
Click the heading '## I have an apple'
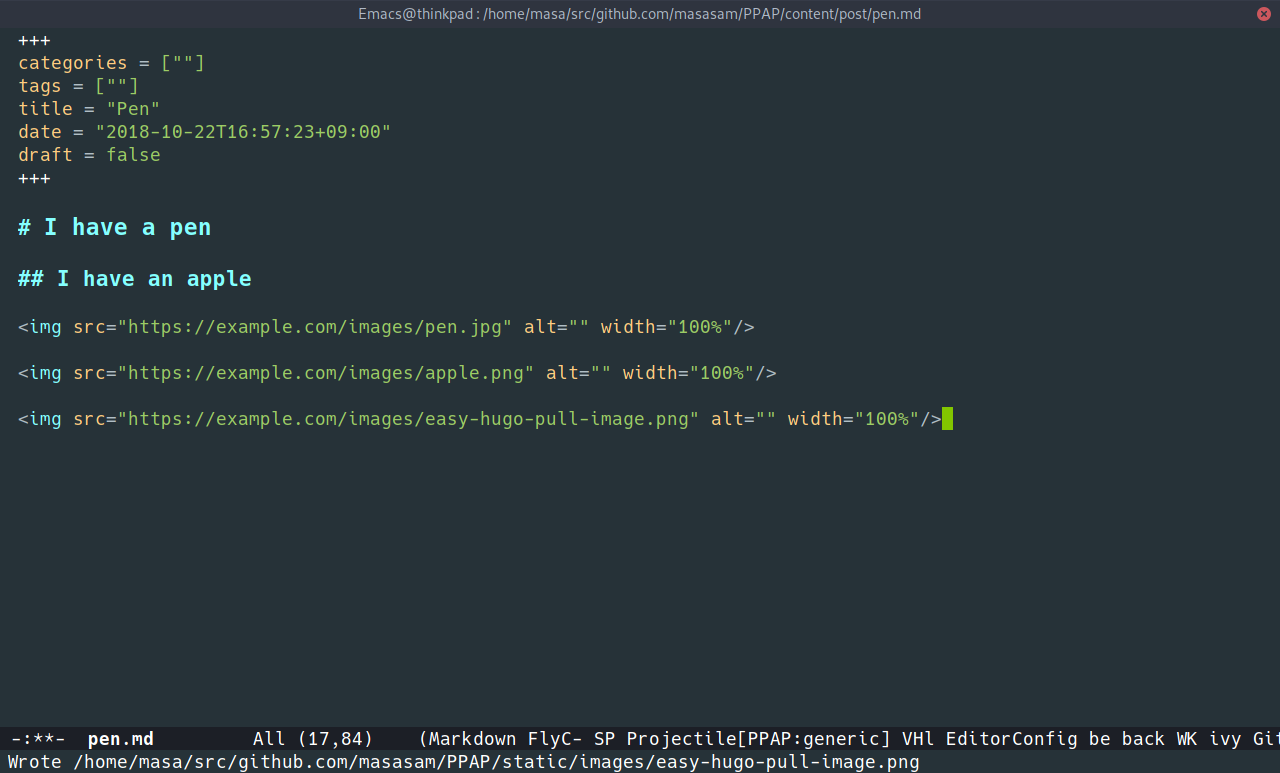[135, 278]
